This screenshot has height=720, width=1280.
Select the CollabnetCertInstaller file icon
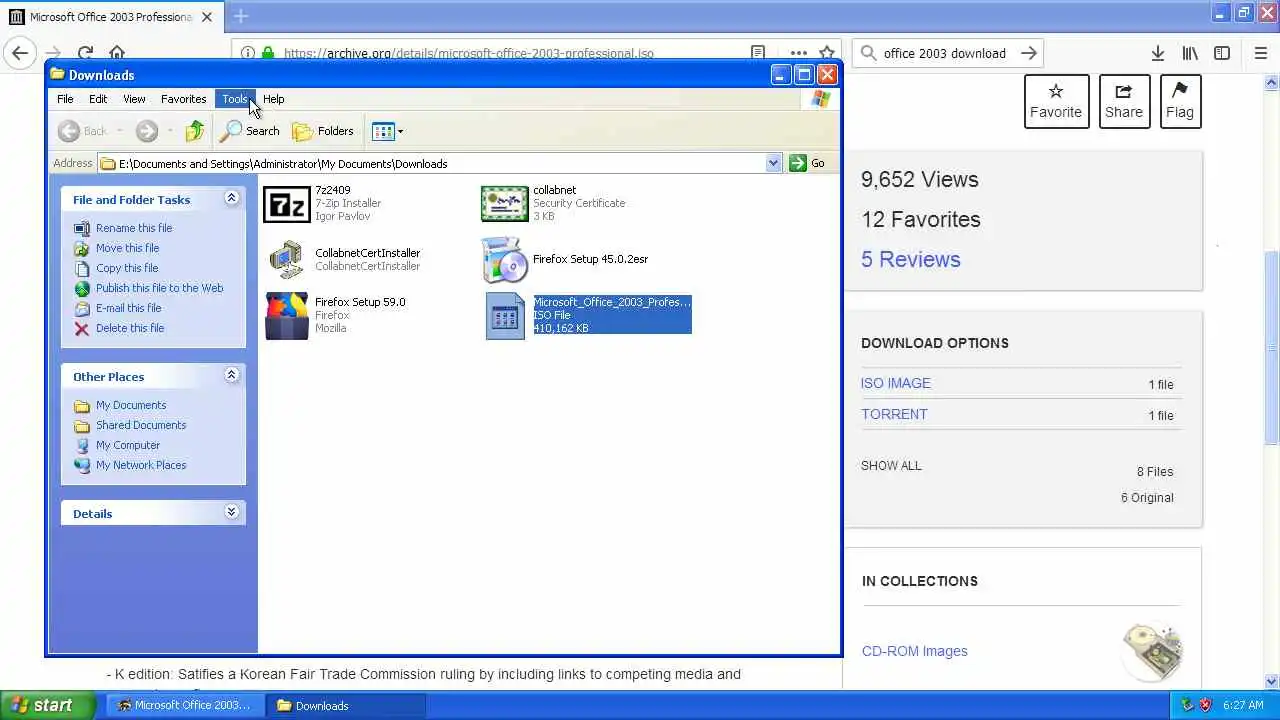point(286,260)
